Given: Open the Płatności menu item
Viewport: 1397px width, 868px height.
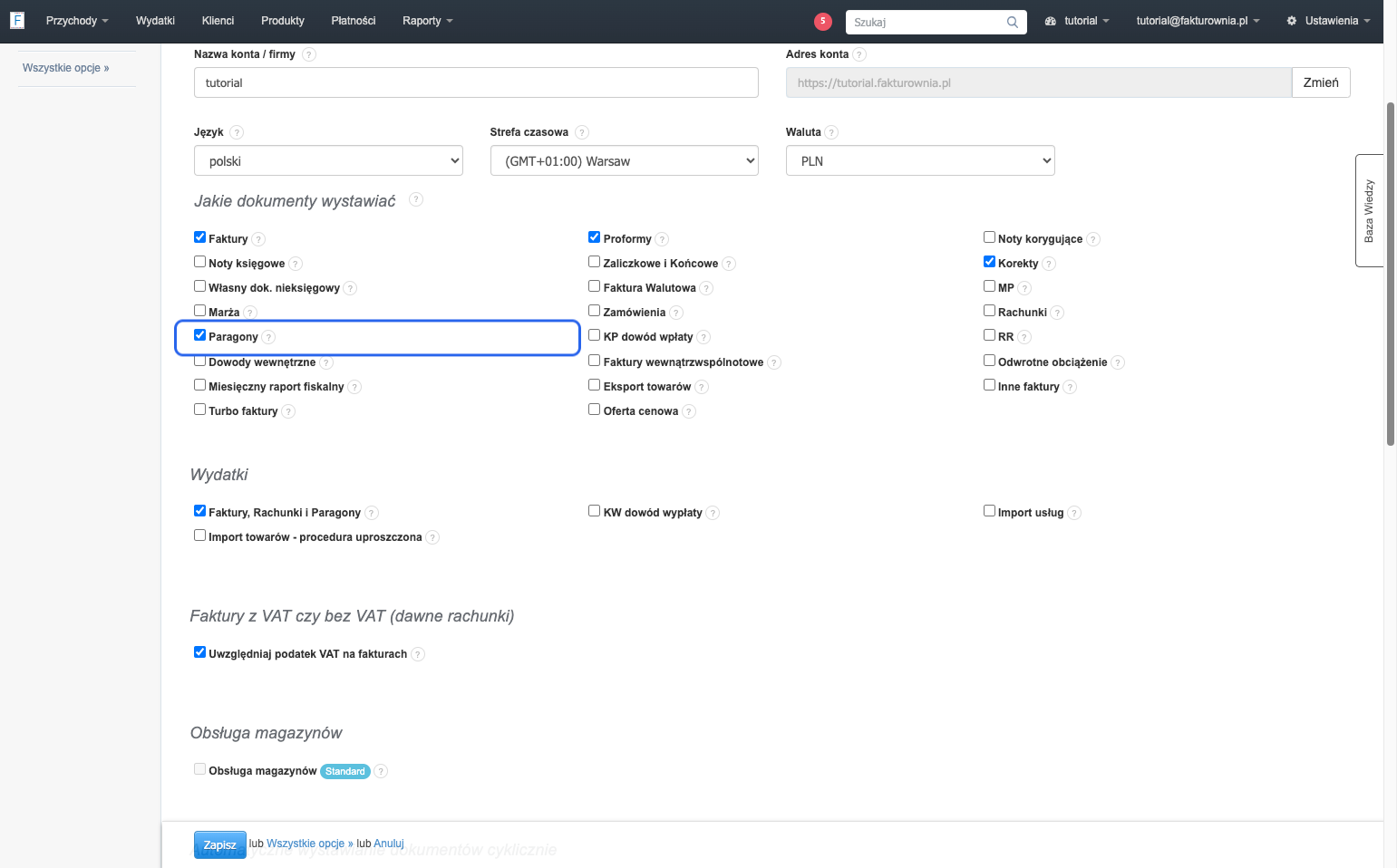Looking at the screenshot, I should click(354, 21).
